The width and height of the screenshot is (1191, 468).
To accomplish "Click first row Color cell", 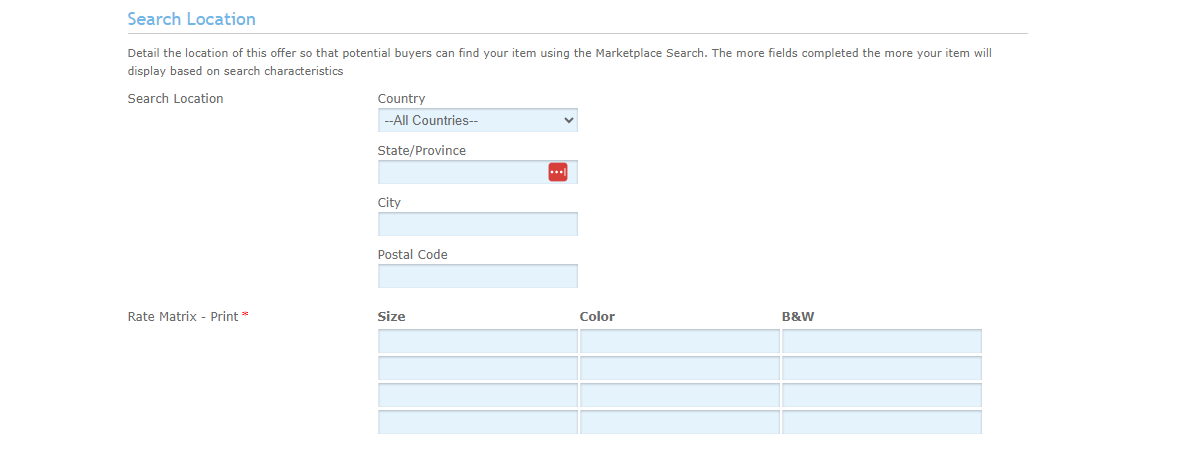I will tap(679, 342).
